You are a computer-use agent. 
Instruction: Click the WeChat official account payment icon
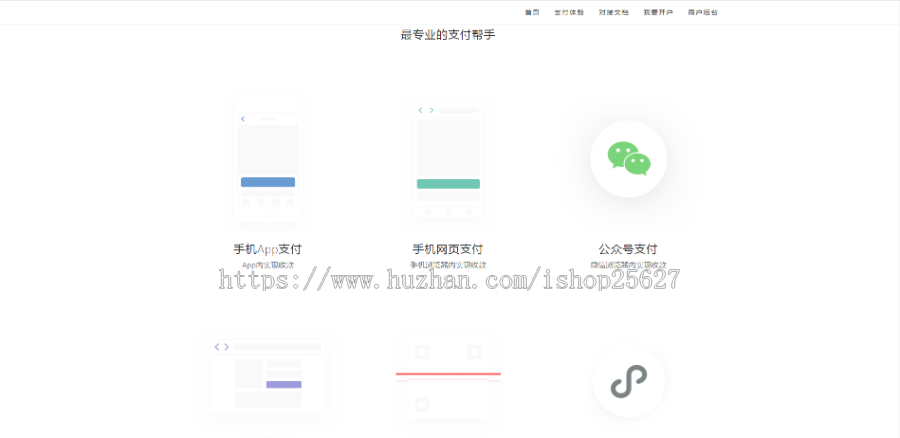pos(628,159)
